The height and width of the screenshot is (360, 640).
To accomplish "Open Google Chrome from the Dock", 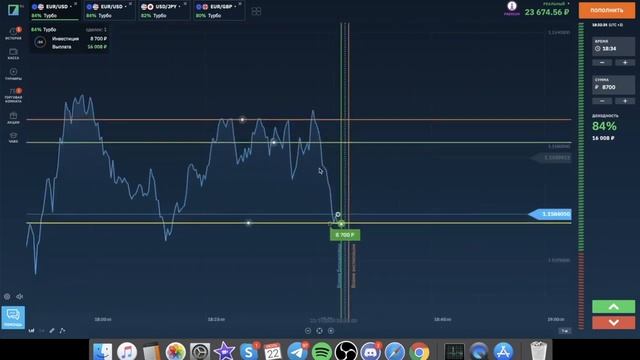I will tap(419, 351).
